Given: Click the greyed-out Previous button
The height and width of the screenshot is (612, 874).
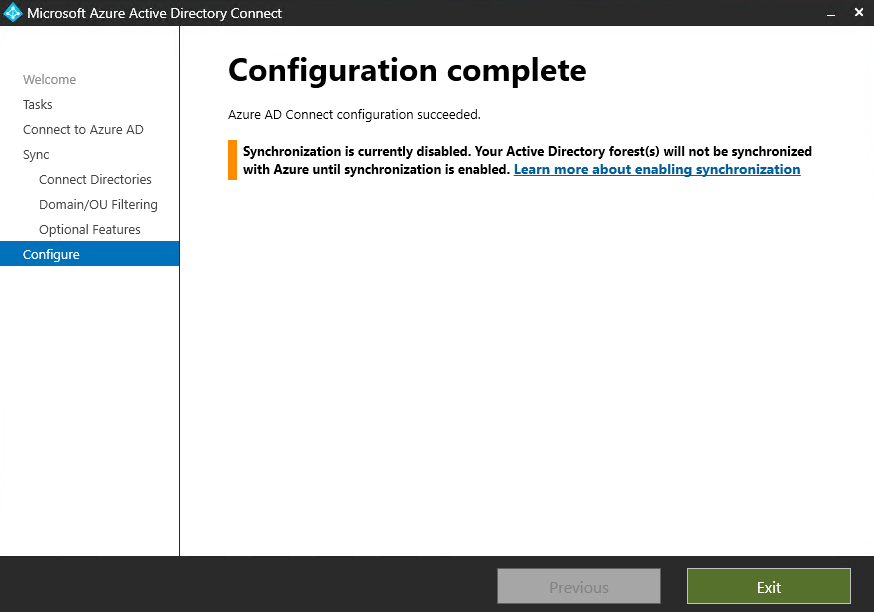Looking at the screenshot, I should coord(578,587).
